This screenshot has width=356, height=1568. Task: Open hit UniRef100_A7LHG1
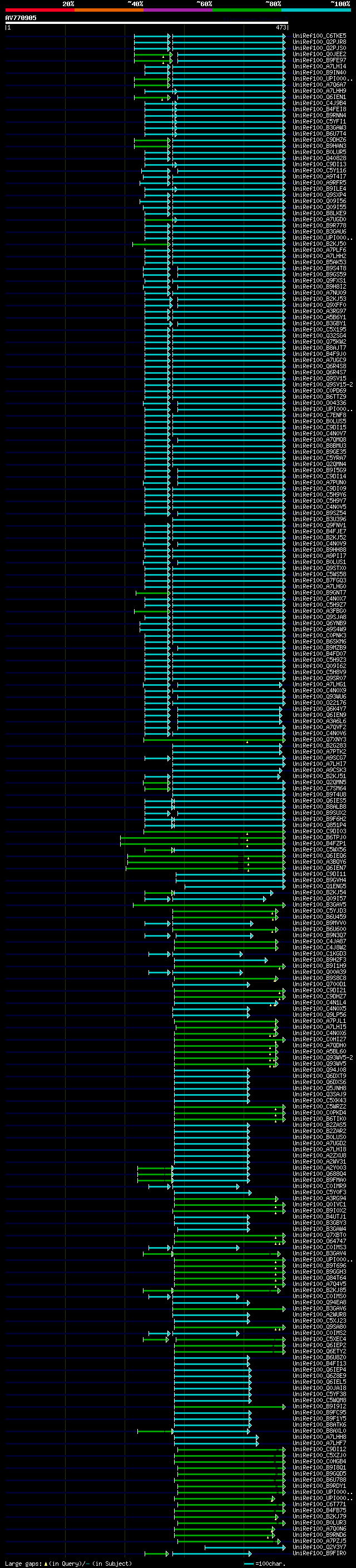click(319, 685)
